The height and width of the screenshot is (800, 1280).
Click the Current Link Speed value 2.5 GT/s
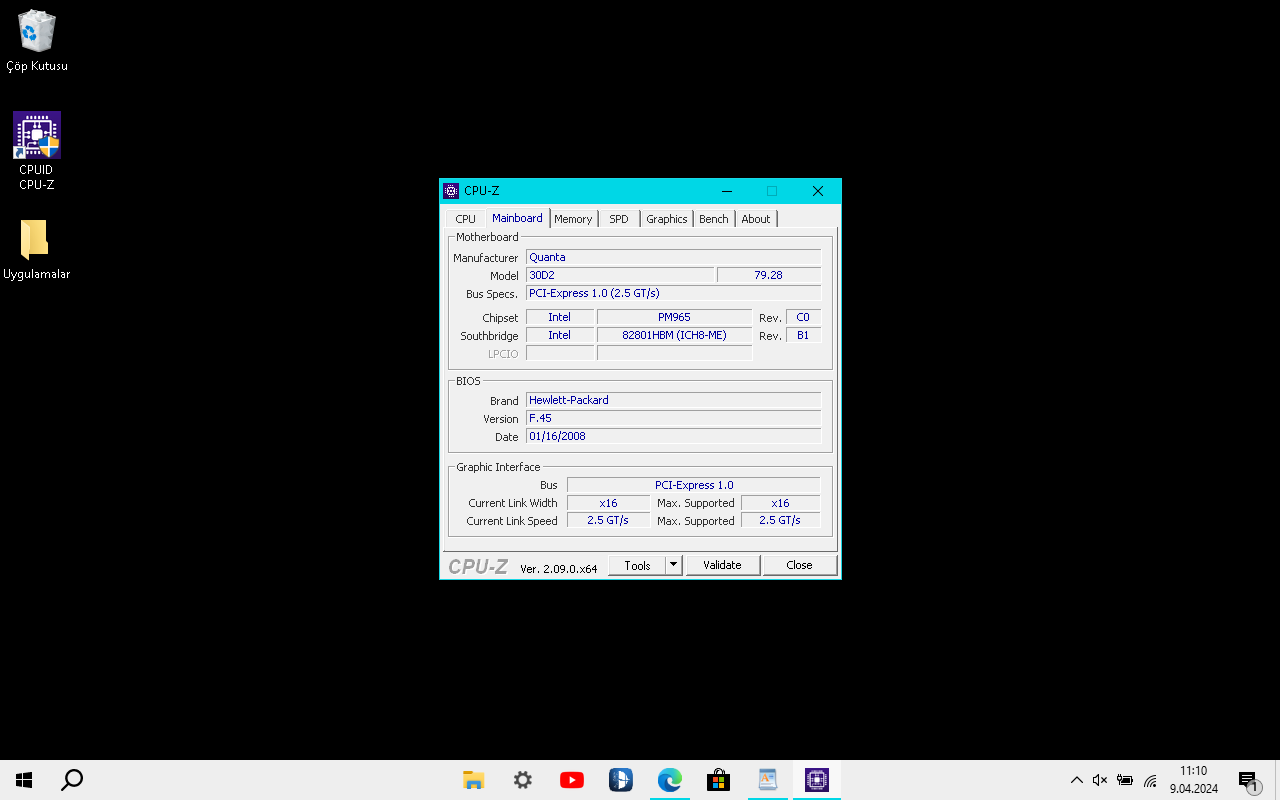click(x=609, y=521)
